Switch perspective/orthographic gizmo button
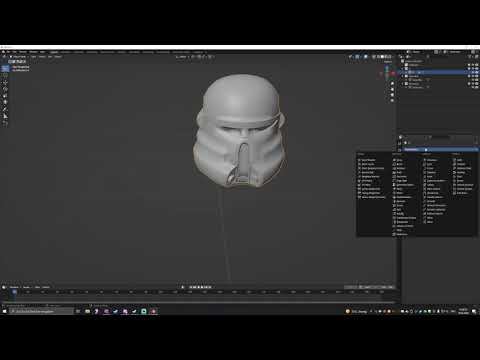 point(392,100)
